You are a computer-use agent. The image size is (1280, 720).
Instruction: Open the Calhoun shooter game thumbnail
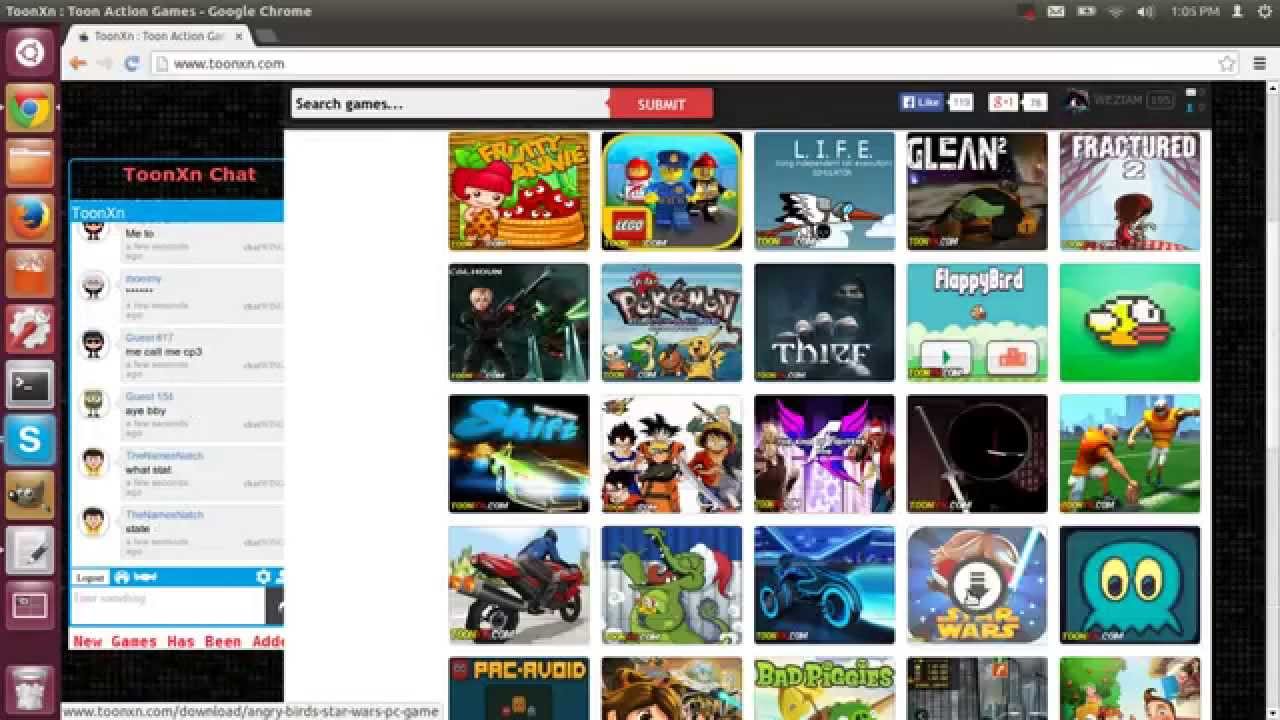point(519,322)
